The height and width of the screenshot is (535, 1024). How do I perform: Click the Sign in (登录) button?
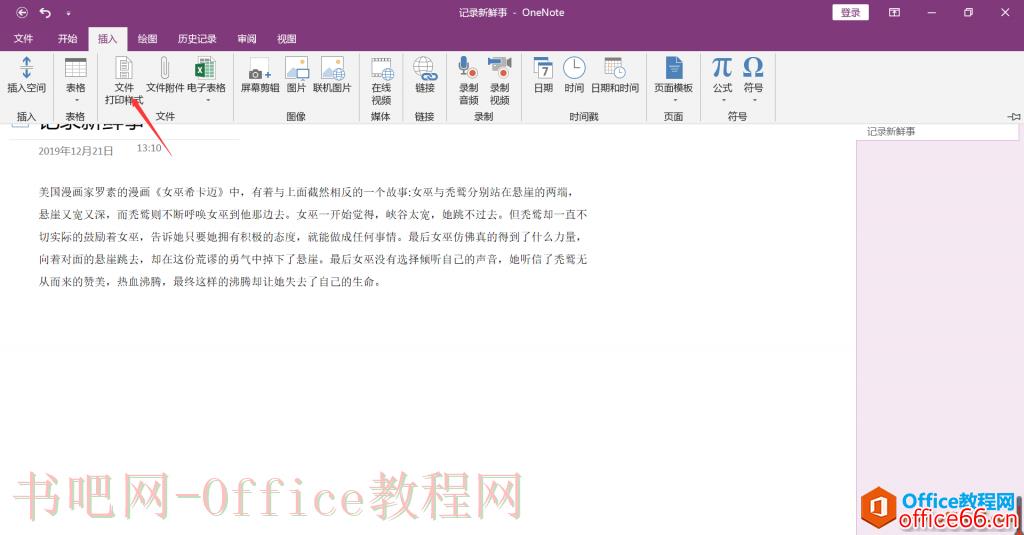pyautogui.click(x=850, y=12)
